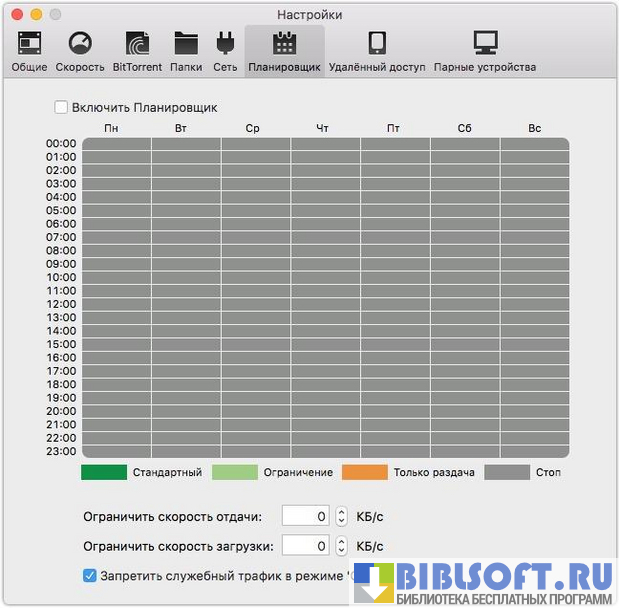
Task: Click the Планировщик calendar icon
Action: click(284, 45)
